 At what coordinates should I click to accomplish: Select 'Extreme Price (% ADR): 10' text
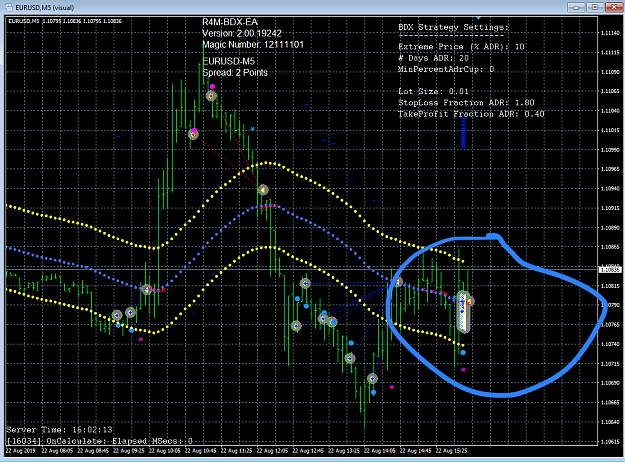(x=462, y=47)
